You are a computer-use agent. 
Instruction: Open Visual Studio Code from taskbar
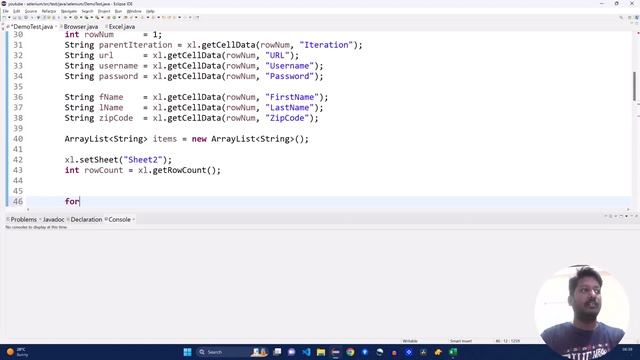point(306,352)
